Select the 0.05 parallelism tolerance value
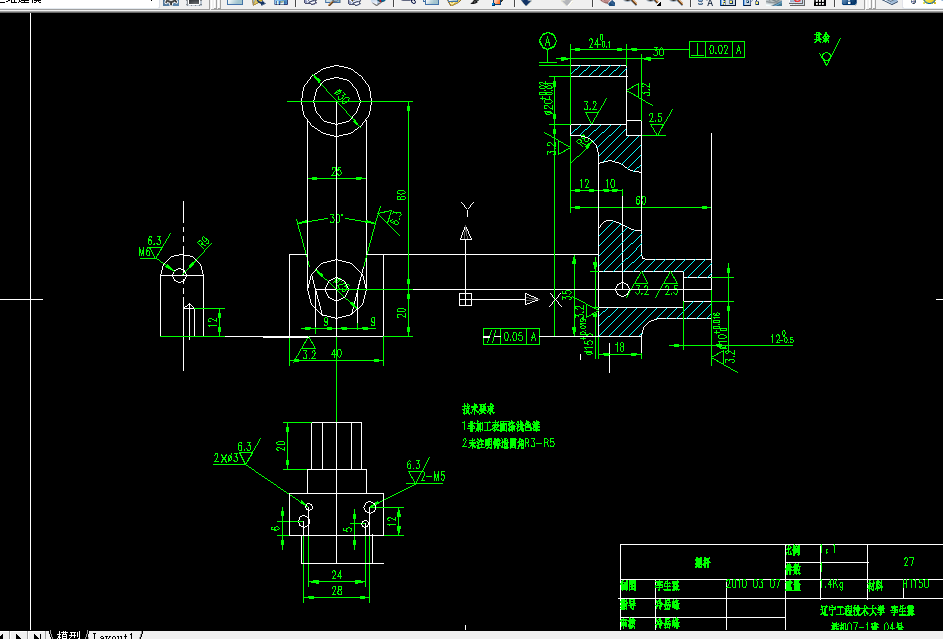Viewport: 943px width, 639px height. tap(513, 337)
